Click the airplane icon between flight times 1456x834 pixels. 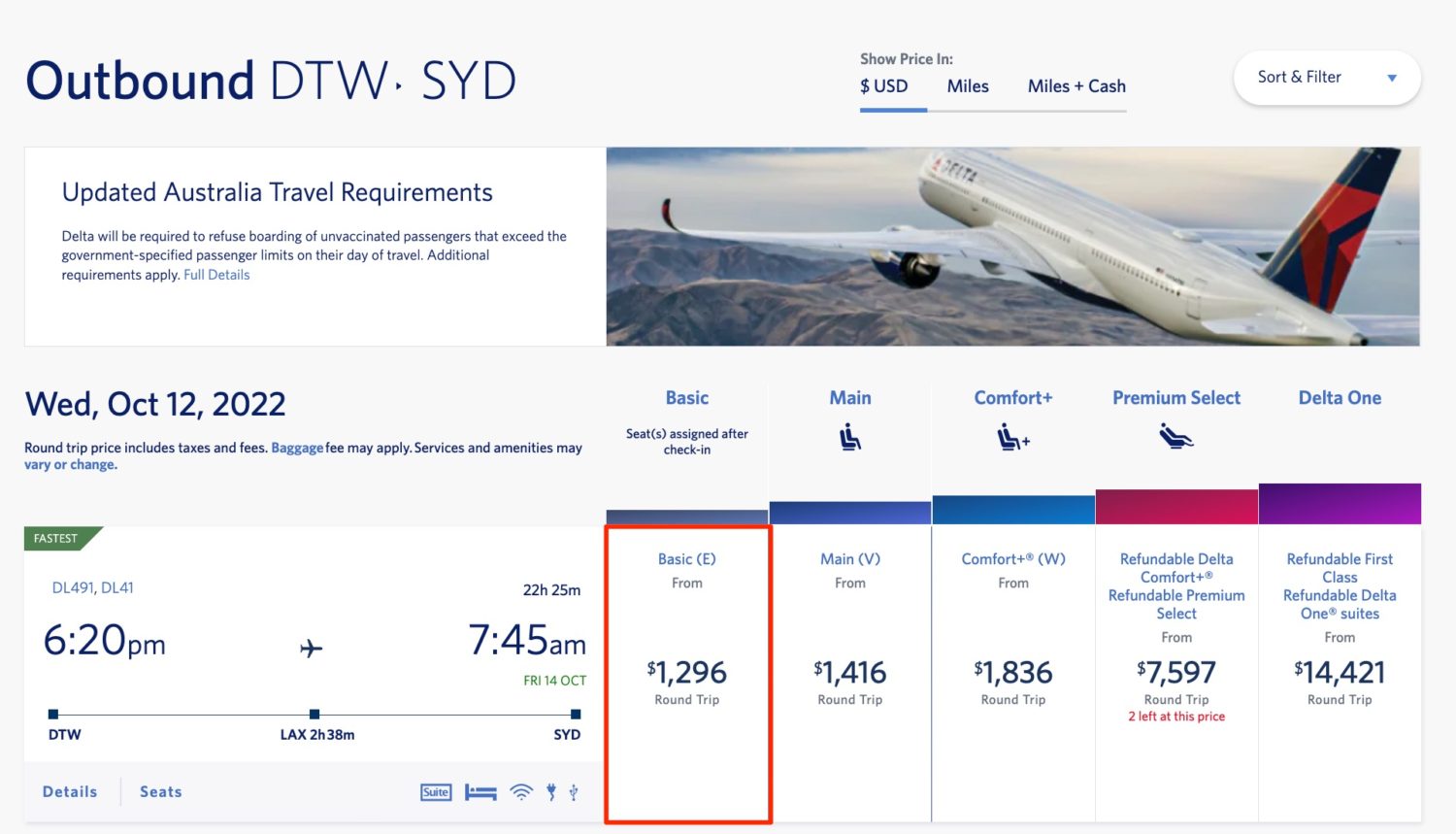click(312, 648)
